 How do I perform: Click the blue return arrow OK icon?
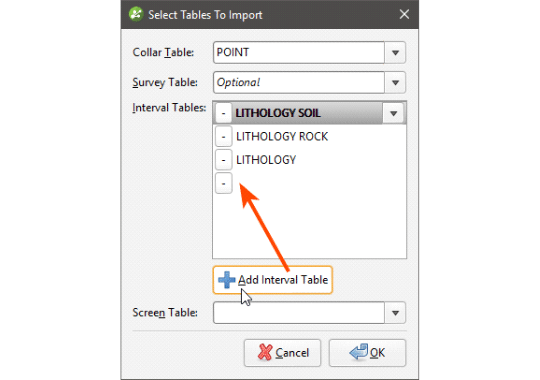coord(359,352)
